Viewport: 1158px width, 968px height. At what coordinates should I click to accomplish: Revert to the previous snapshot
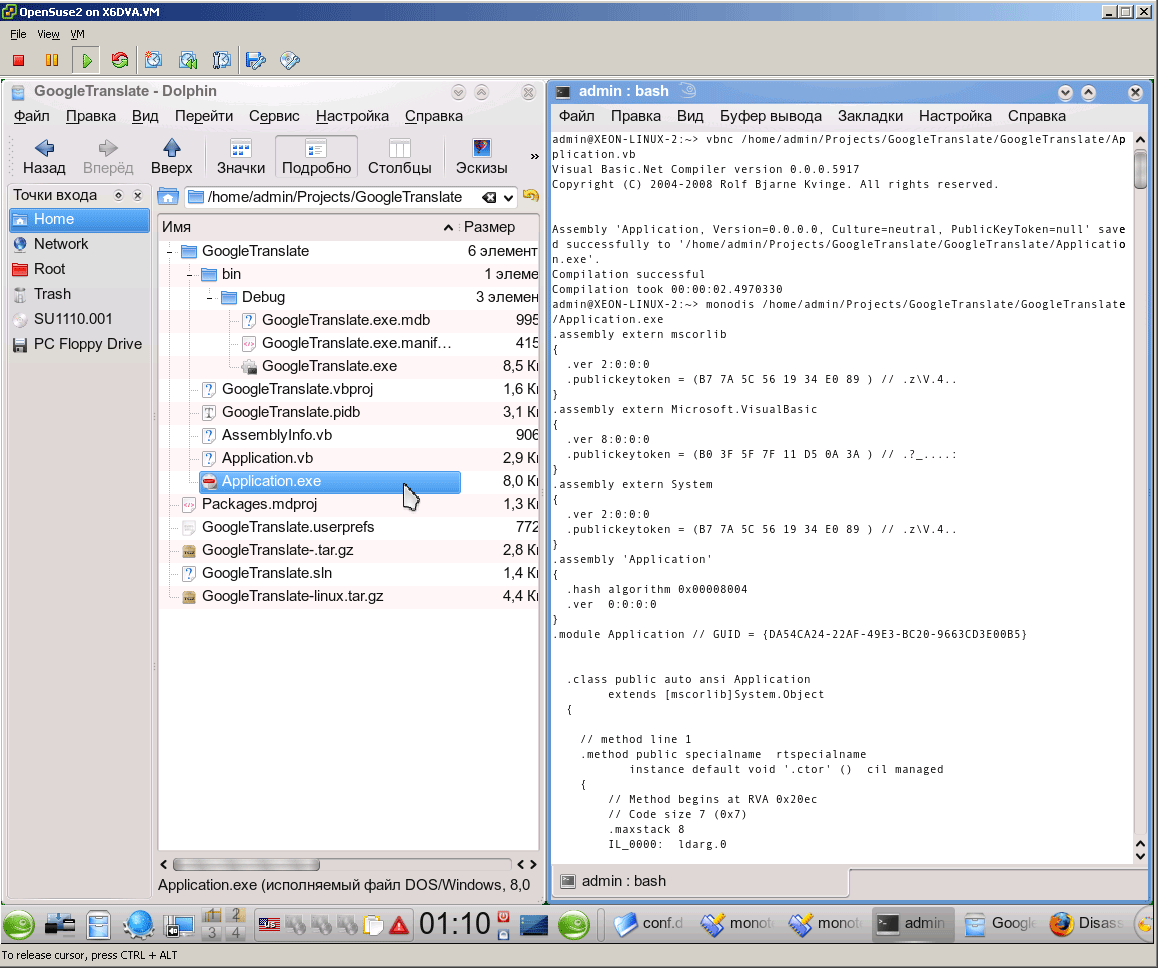click(x=188, y=61)
